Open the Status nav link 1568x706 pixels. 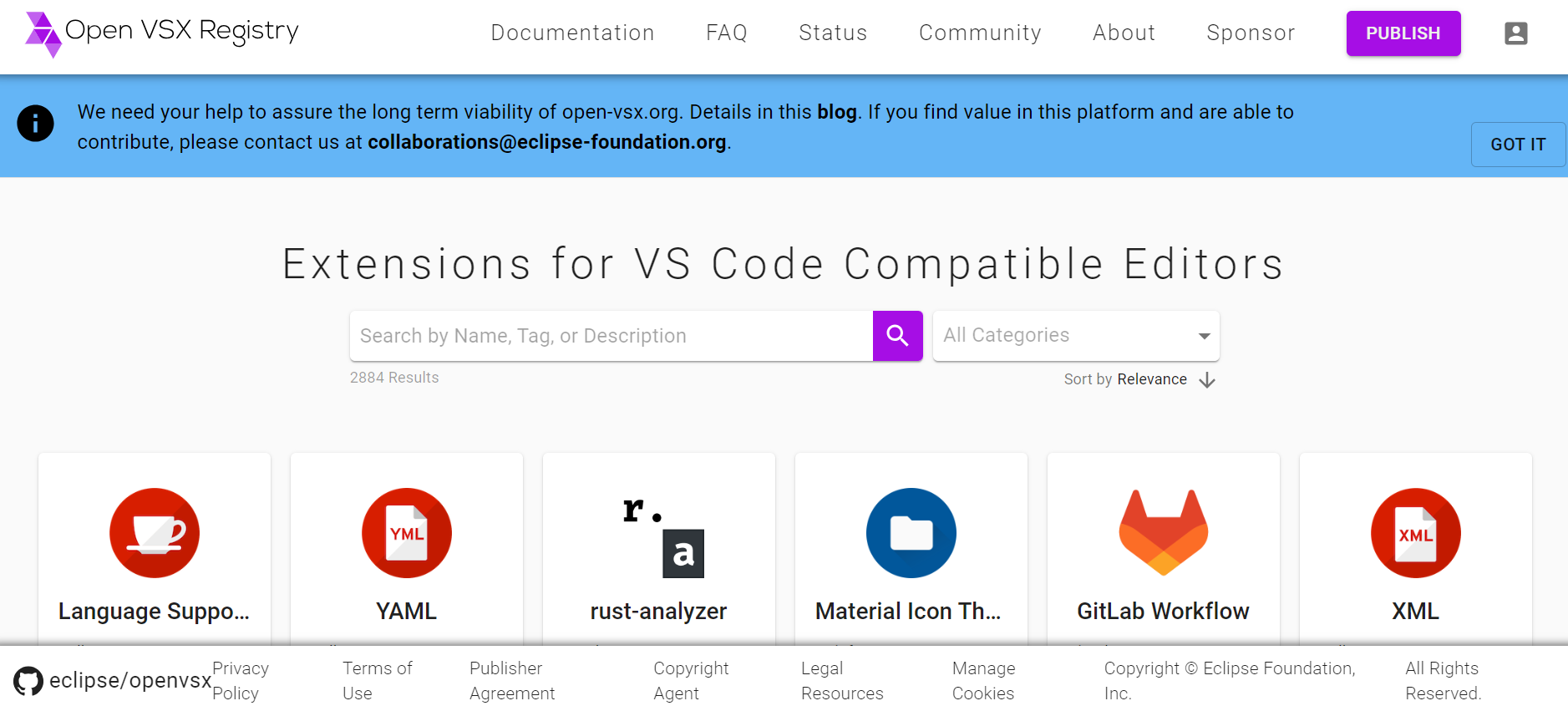pyautogui.click(x=833, y=33)
